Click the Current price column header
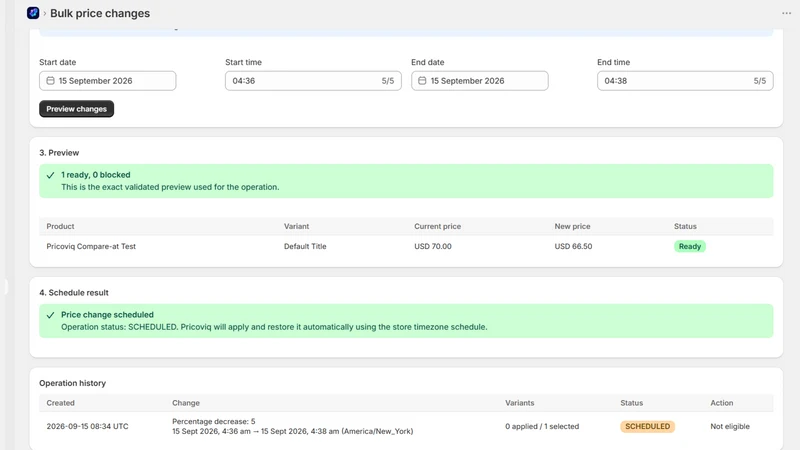The height and width of the screenshot is (450, 800). 437,226
